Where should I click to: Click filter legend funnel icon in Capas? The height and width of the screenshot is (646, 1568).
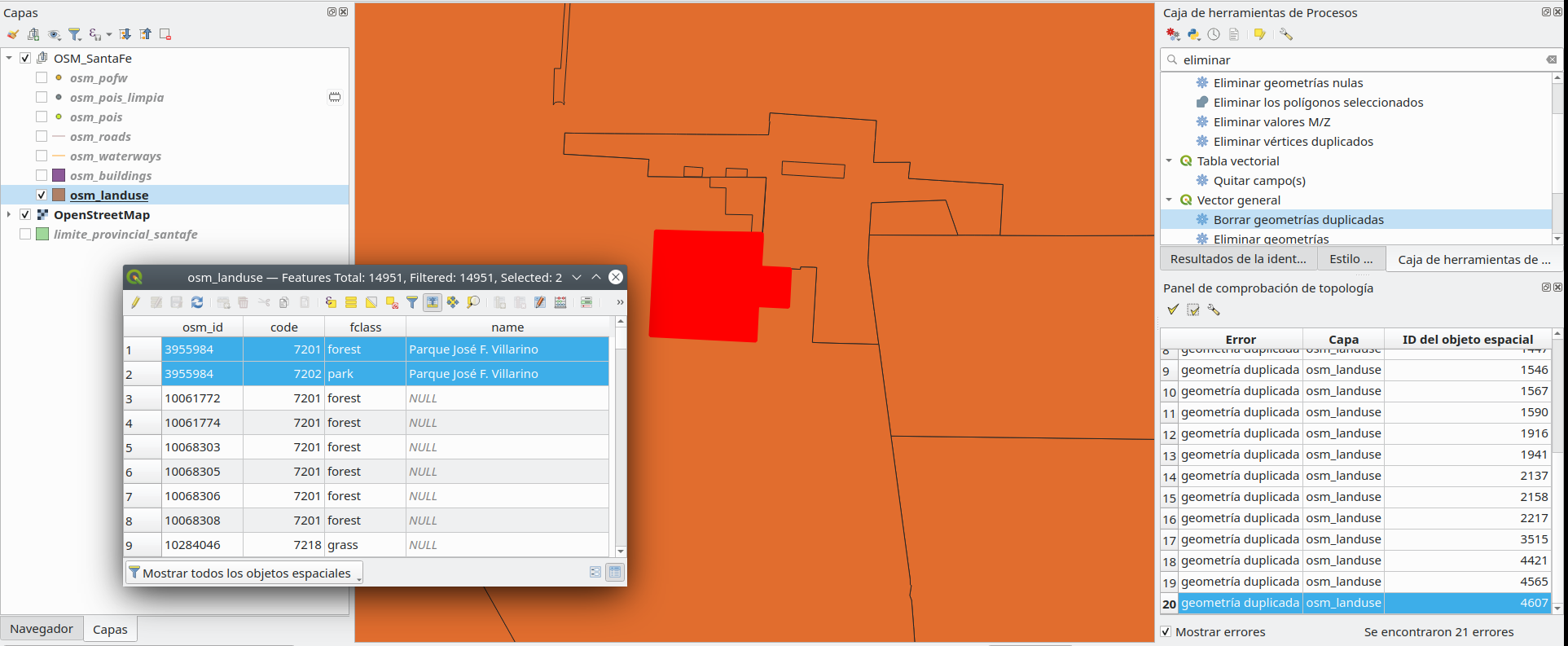(x=75, y=34)
